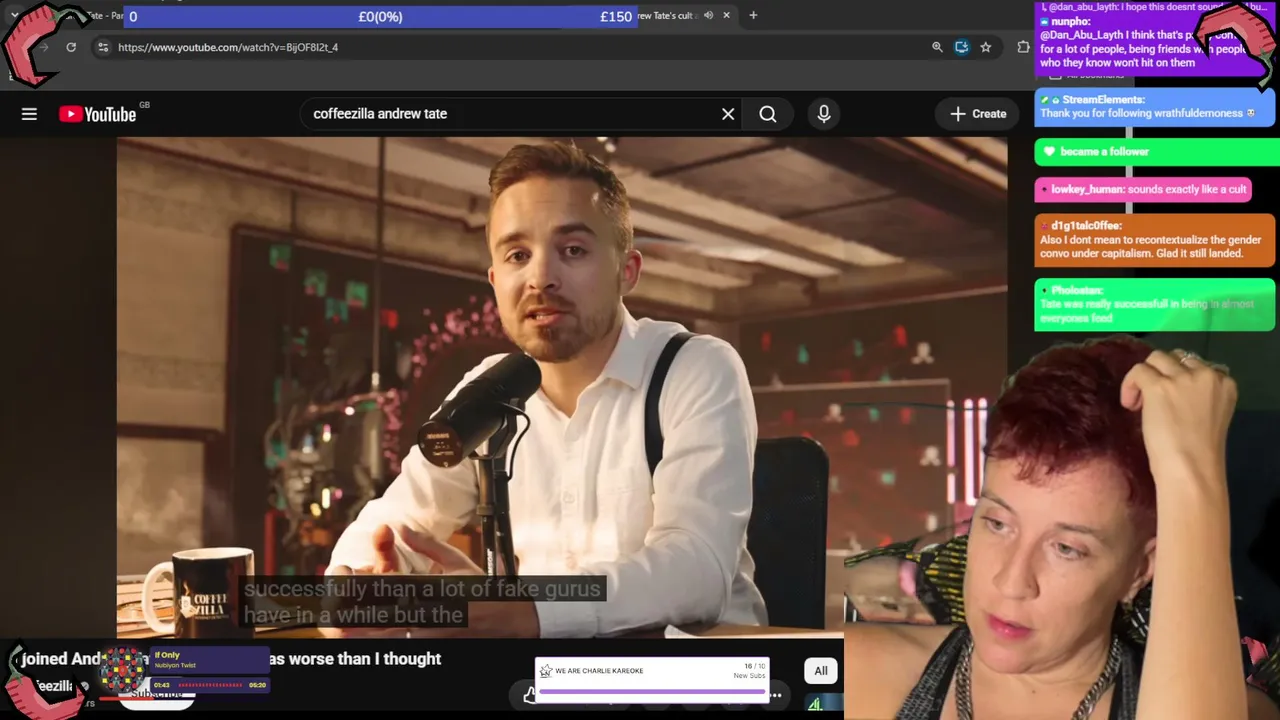Open the browser extensions puzzle icon
This screenshot has width=1280, height=720.
pos(1023,47)
